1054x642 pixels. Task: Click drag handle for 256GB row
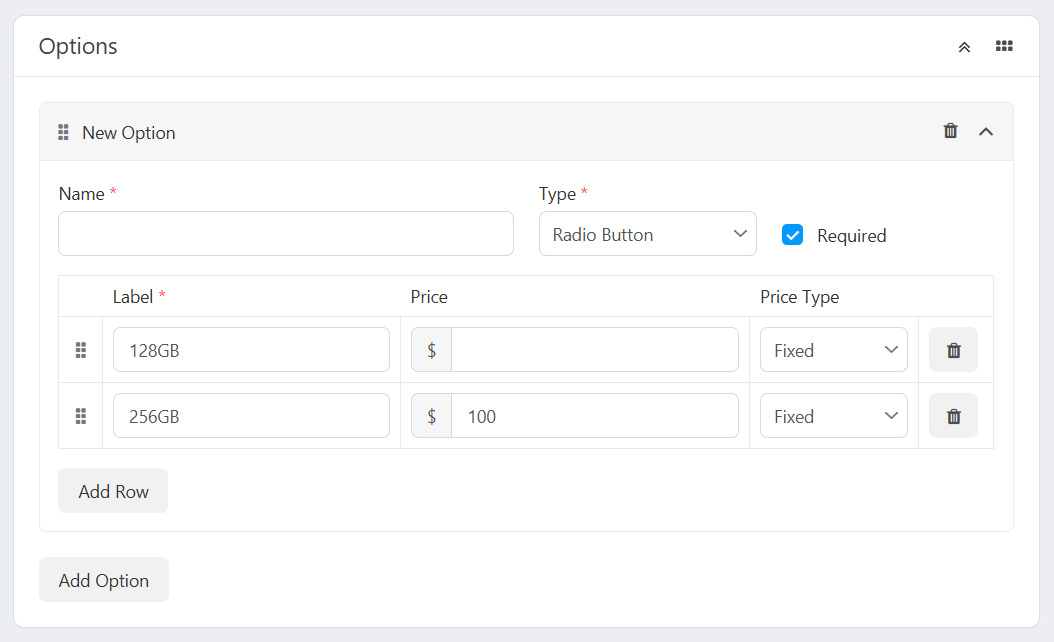coord(81,416)
